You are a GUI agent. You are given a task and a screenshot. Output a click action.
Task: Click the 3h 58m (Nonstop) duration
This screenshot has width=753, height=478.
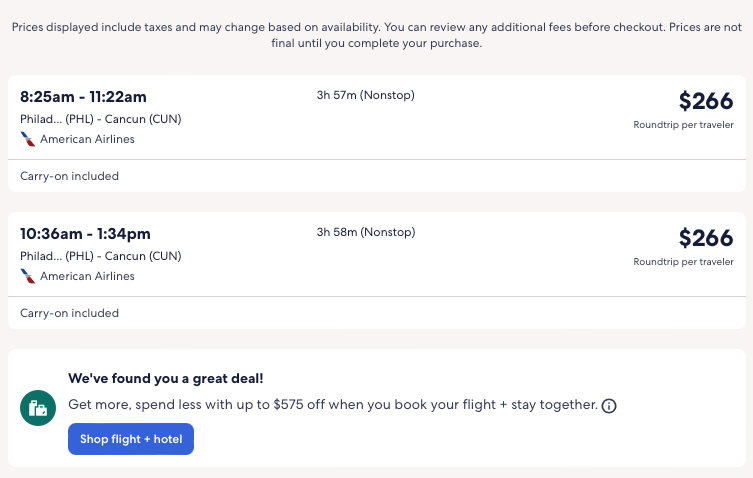365,232
